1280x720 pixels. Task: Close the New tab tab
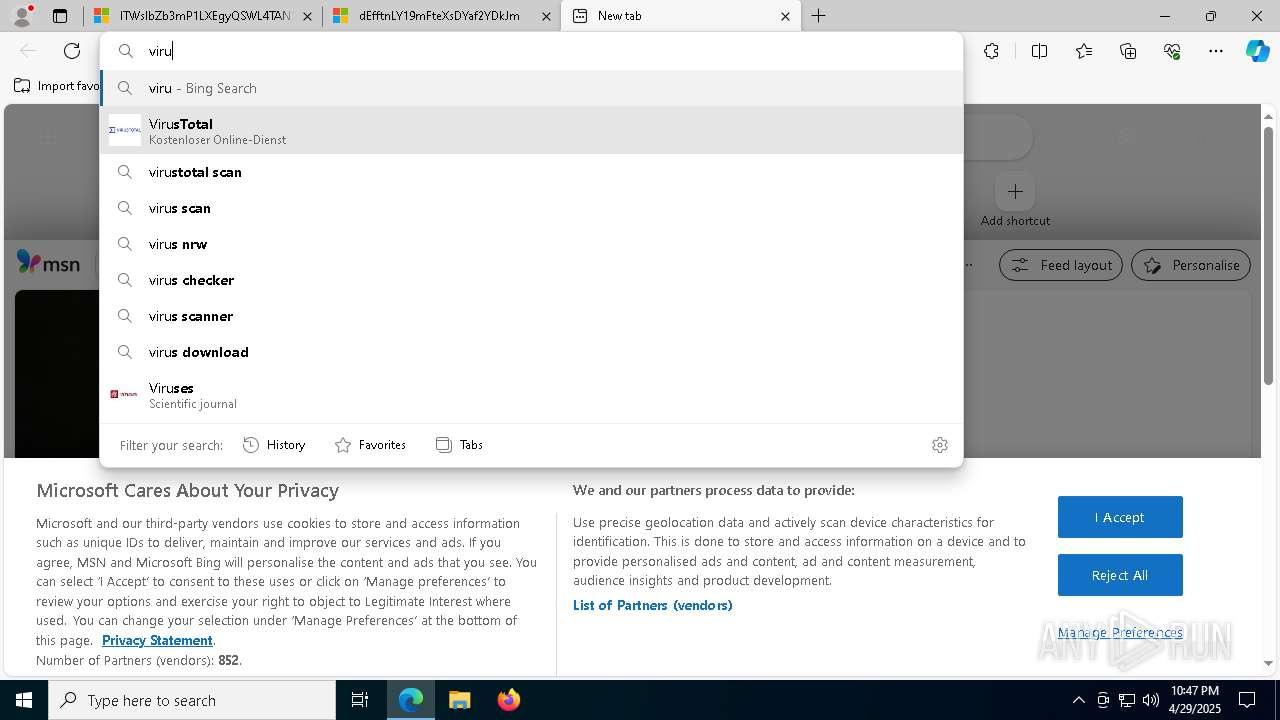coord(785,16)
